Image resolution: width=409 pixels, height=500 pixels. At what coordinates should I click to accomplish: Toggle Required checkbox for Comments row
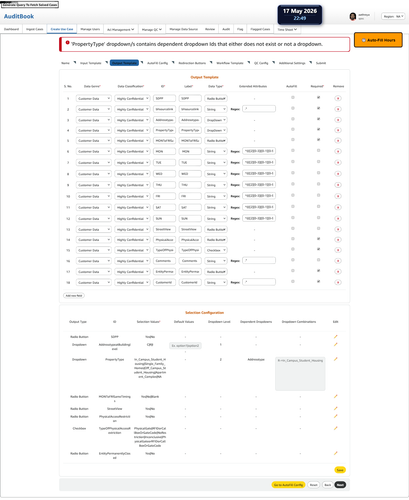click(318, 260)
